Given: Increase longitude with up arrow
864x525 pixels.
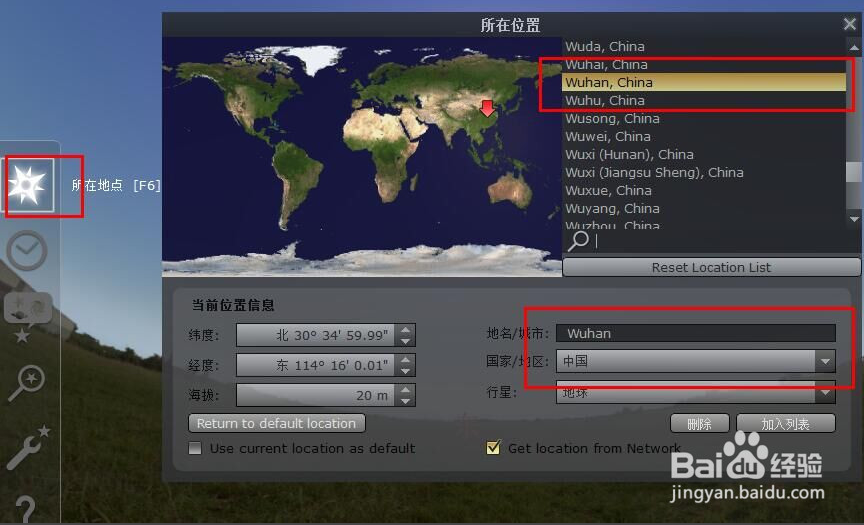Looking at the screenshot, I should point(406,359).
